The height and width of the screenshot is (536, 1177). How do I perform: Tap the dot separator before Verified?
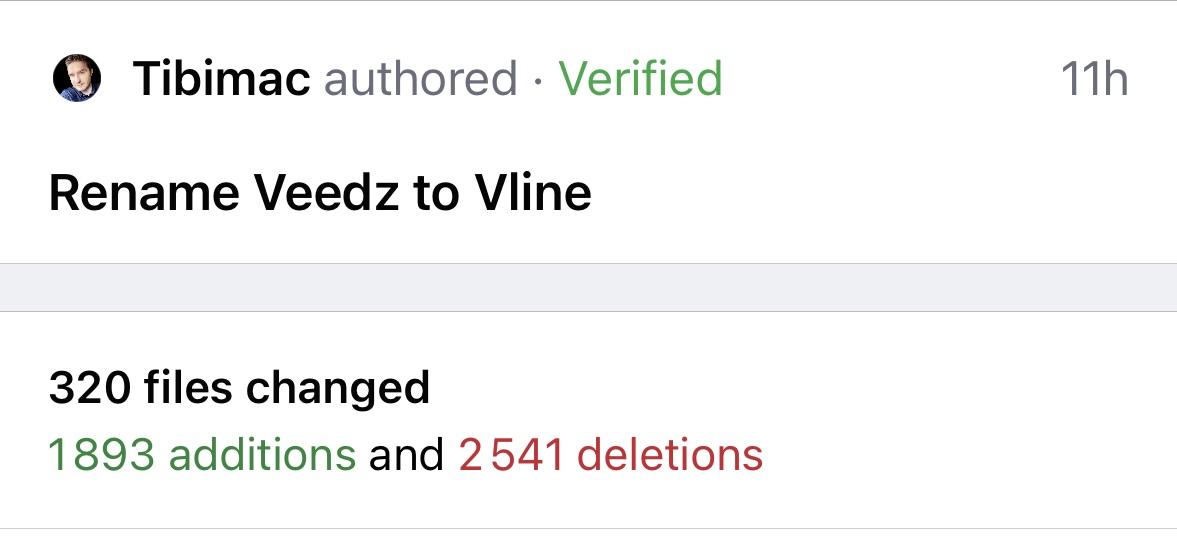[x=538, y=81]
